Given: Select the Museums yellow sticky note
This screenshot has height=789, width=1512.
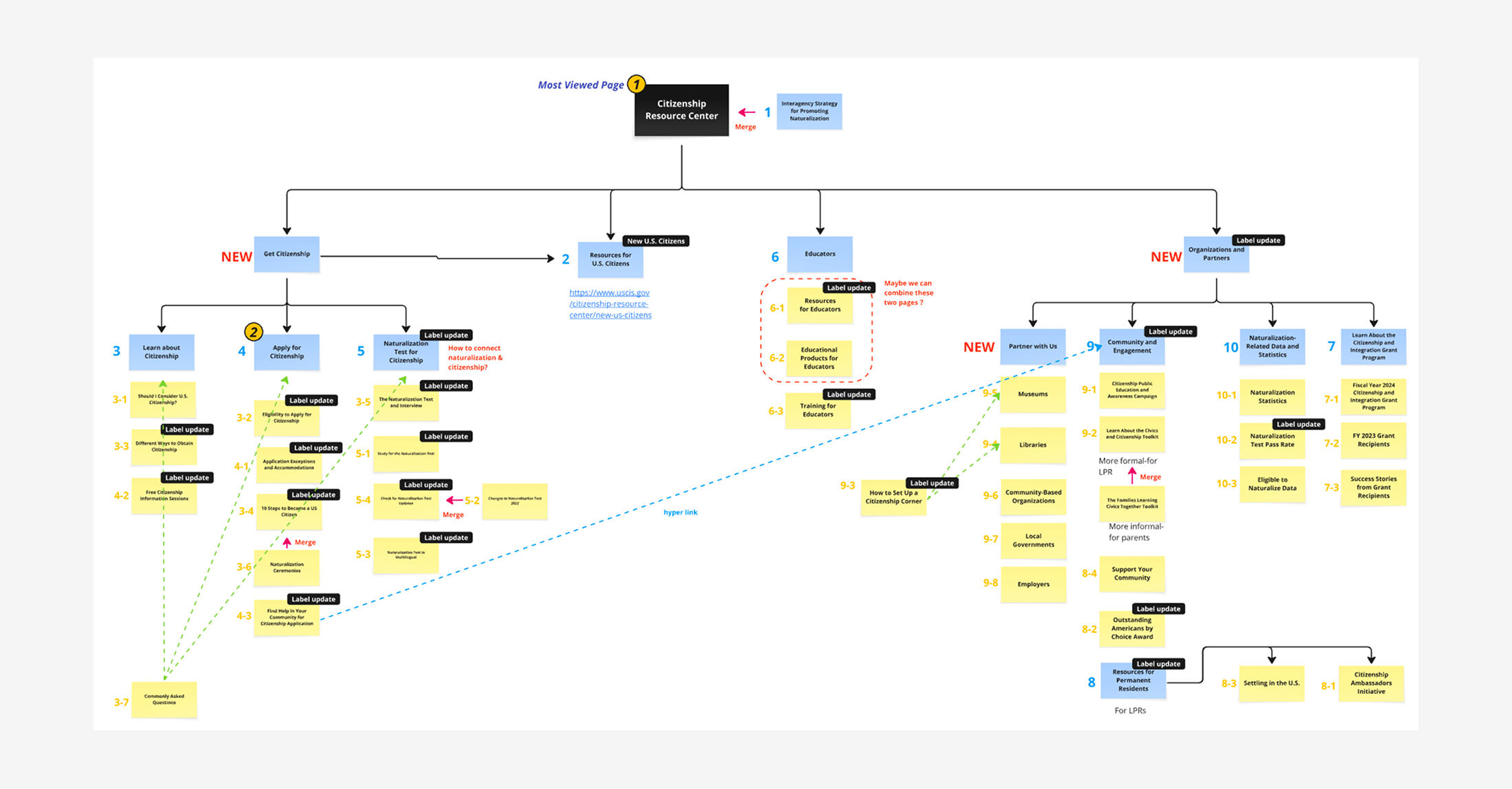Looking at the screenshot, I should click(x=1032, y=394).
